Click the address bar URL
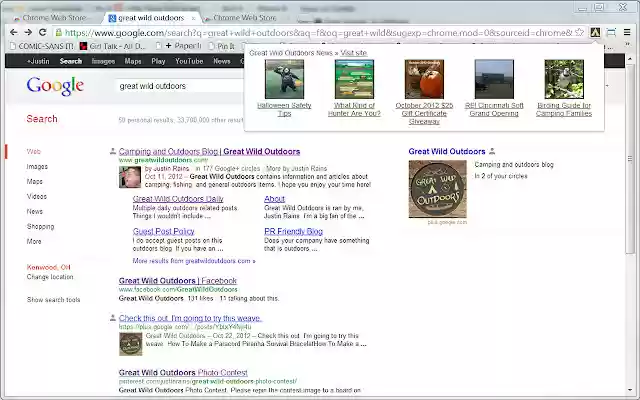 318,33
